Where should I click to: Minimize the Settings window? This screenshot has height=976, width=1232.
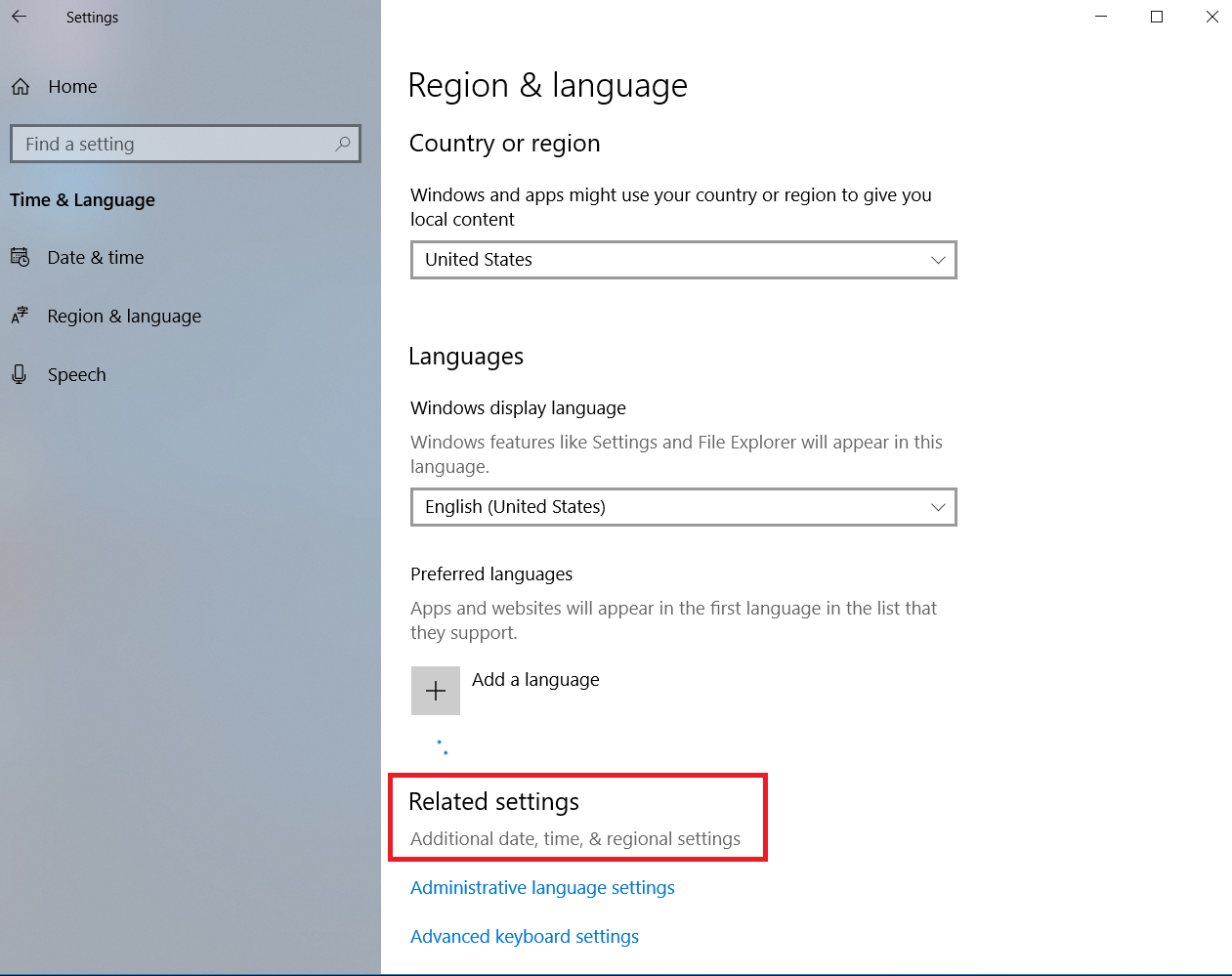point(1101,17)
